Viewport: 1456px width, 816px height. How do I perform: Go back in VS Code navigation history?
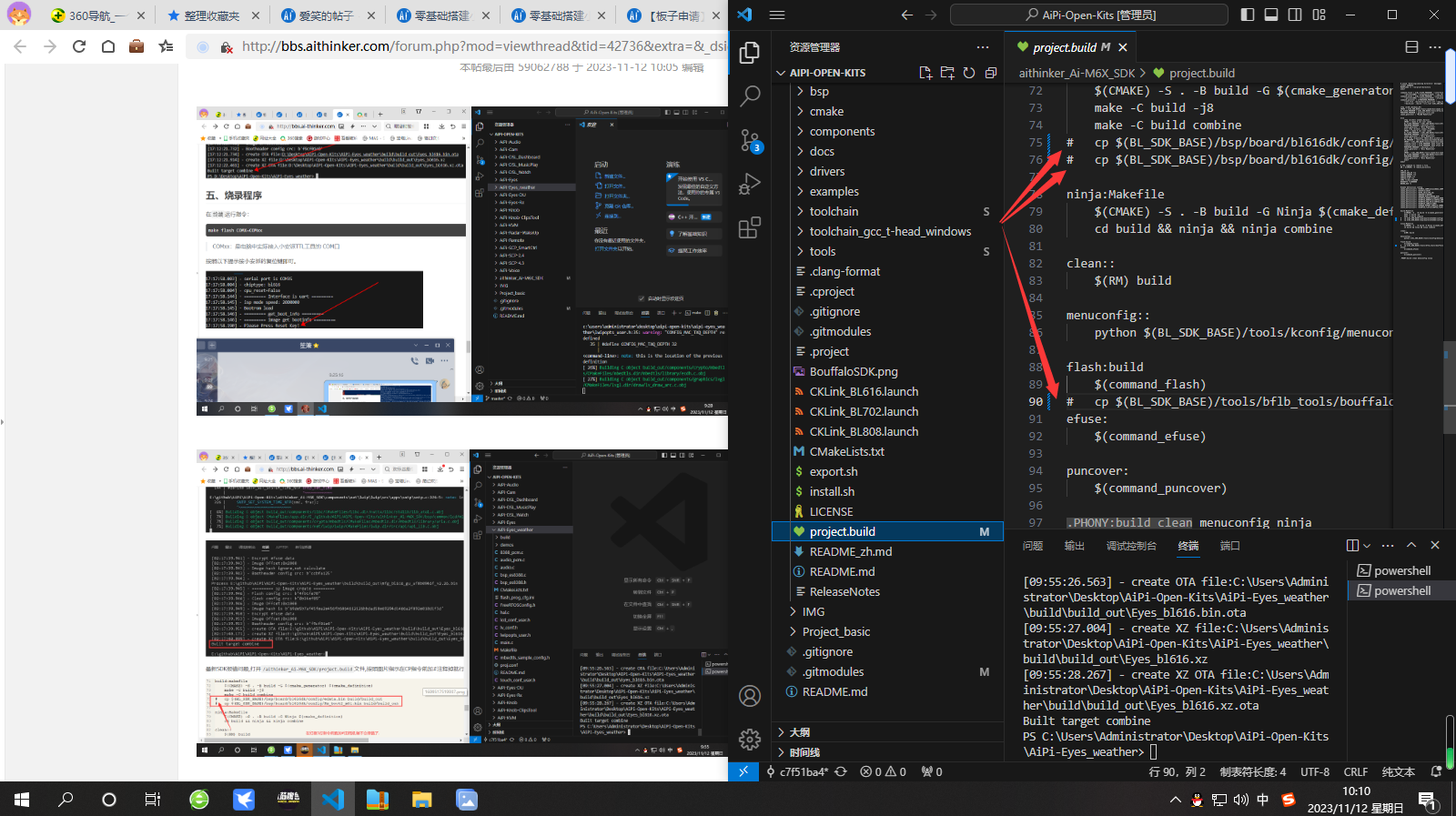tap(906, 15)
